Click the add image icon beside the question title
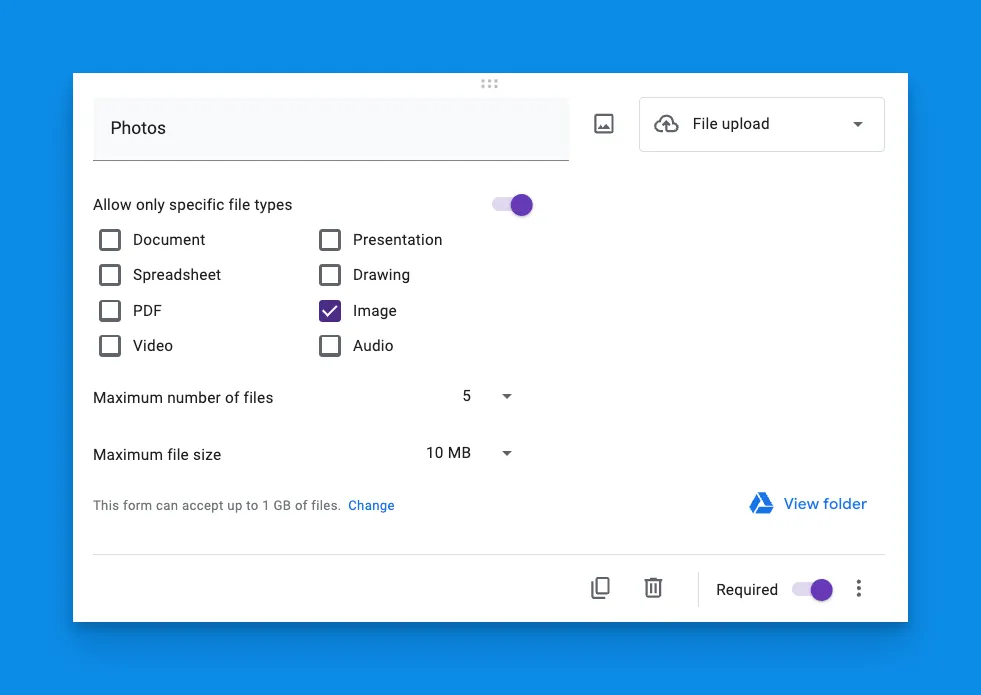The width and height of the screenshot is (981, 695). click(604, 124)
